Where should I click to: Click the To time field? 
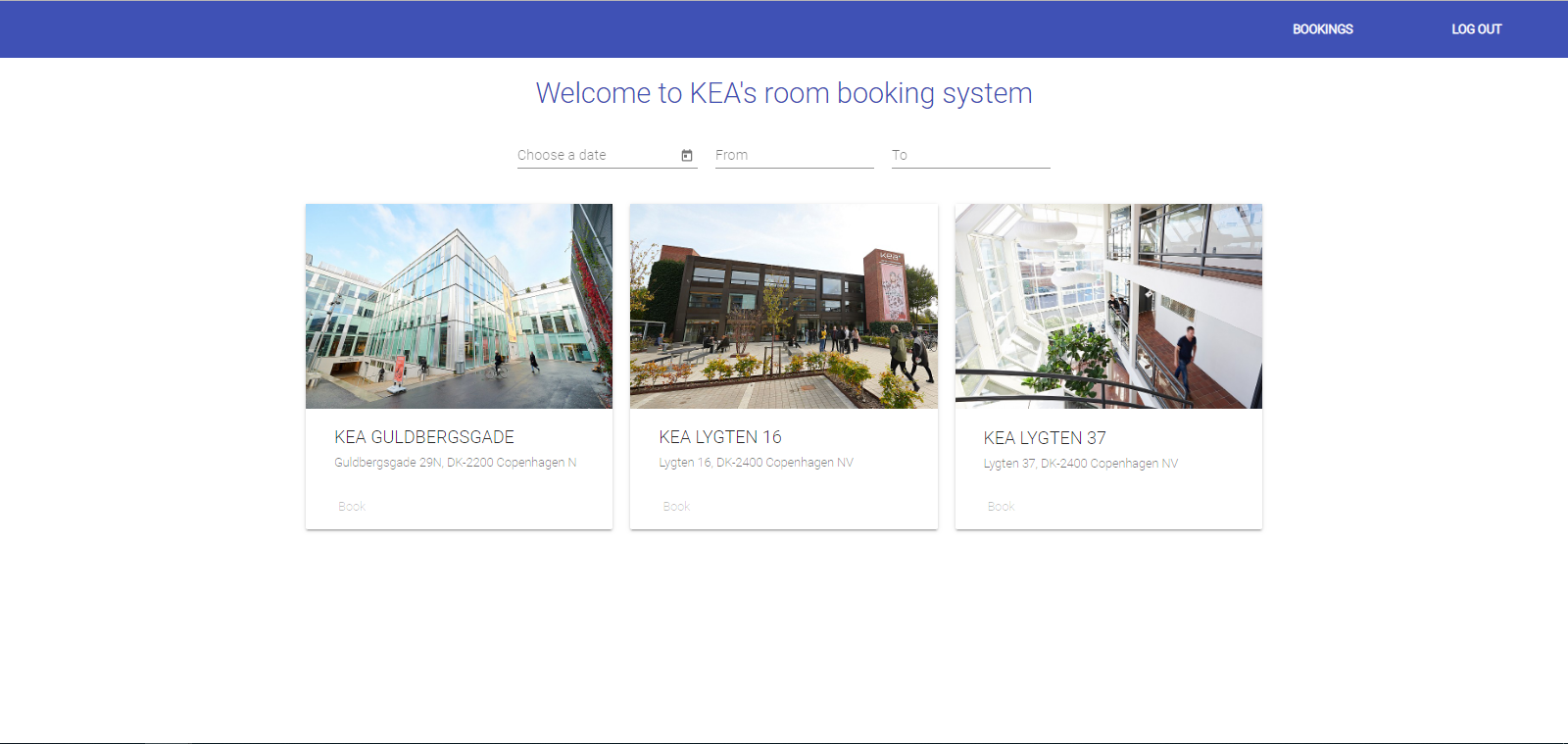click(x=971, y=155)
